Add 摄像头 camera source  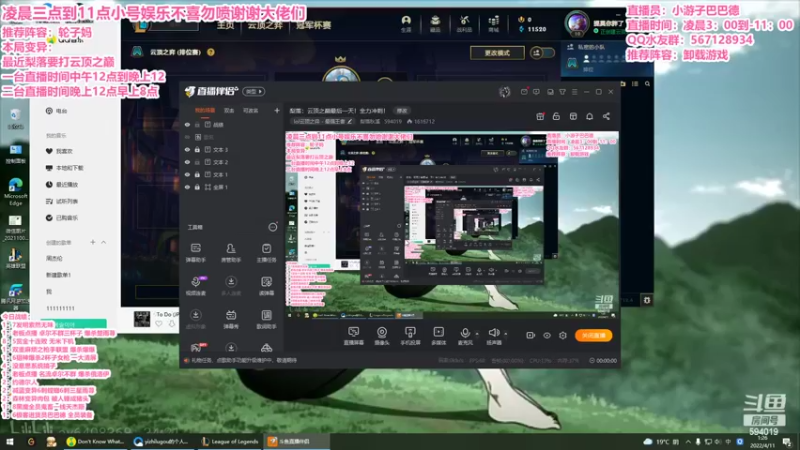coord(382,336)
